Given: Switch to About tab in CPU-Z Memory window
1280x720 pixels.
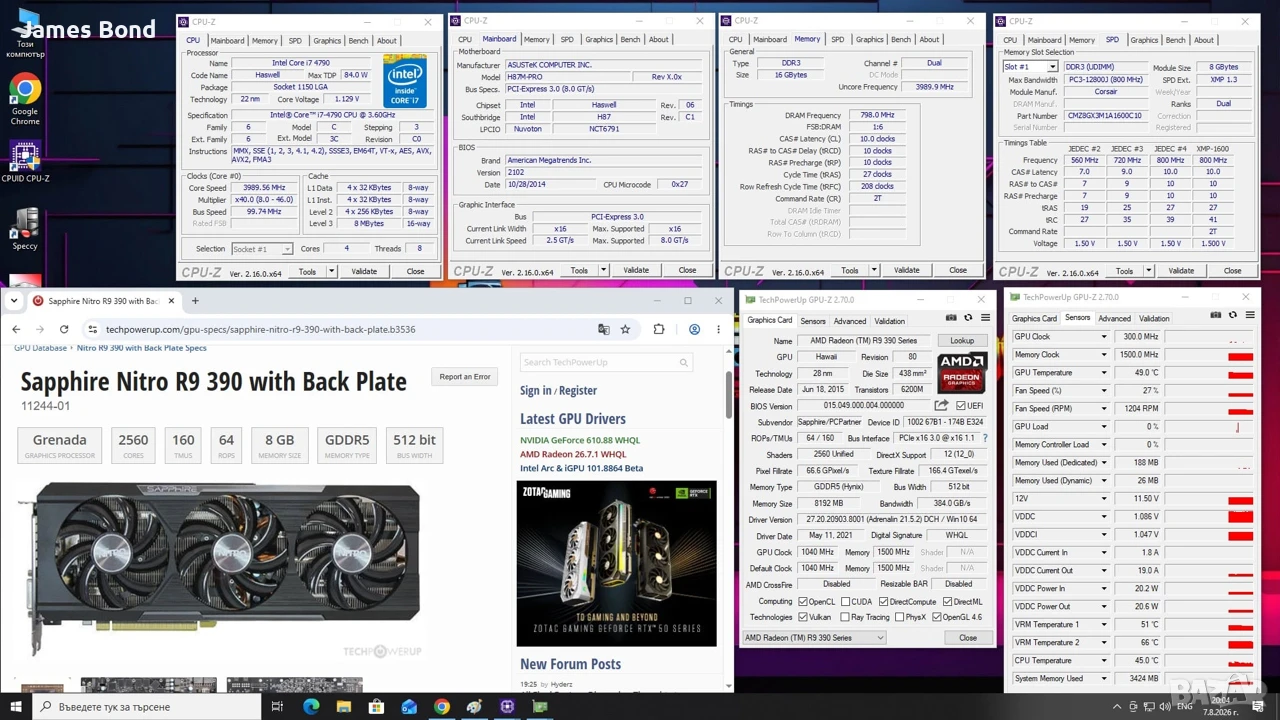Looking at the screenshot, I should pos(930,40).
